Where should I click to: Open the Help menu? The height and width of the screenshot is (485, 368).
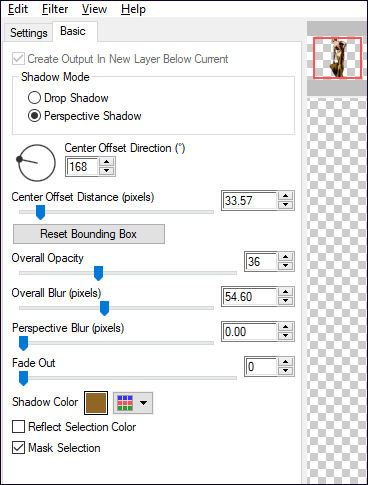click(x=133, y=9)
